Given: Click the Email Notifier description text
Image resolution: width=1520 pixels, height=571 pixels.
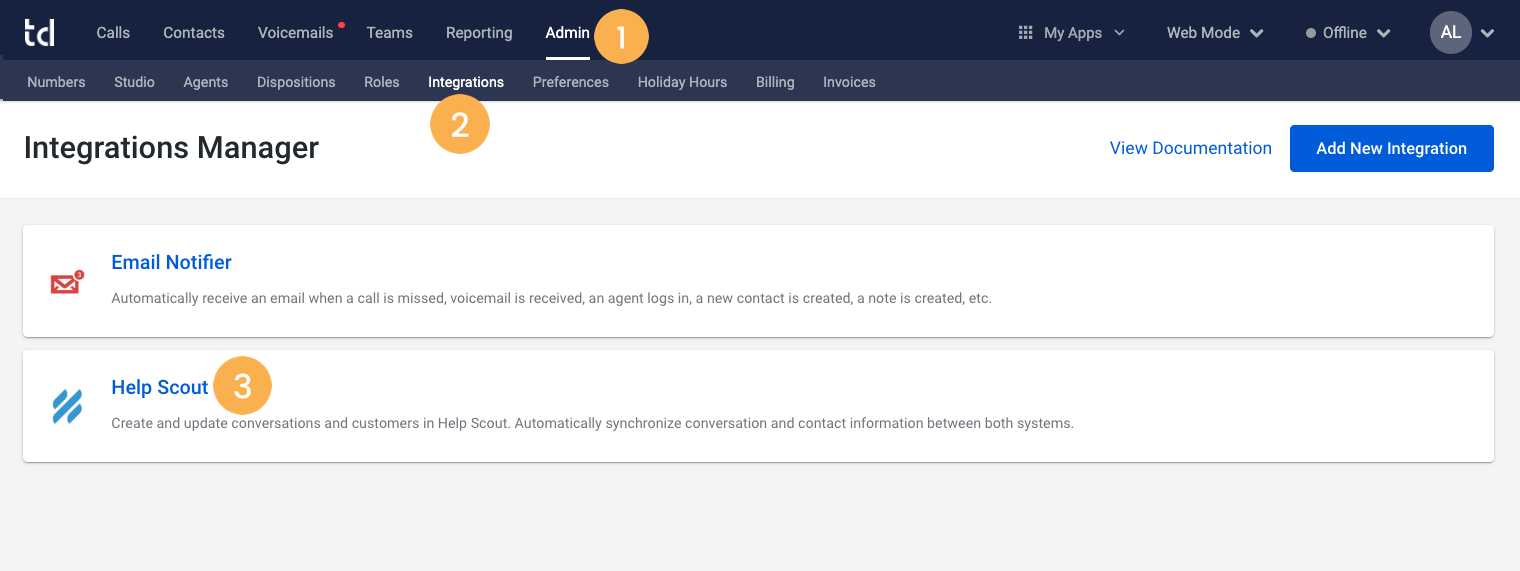Looking at the screenshot, I should (551, 298).
